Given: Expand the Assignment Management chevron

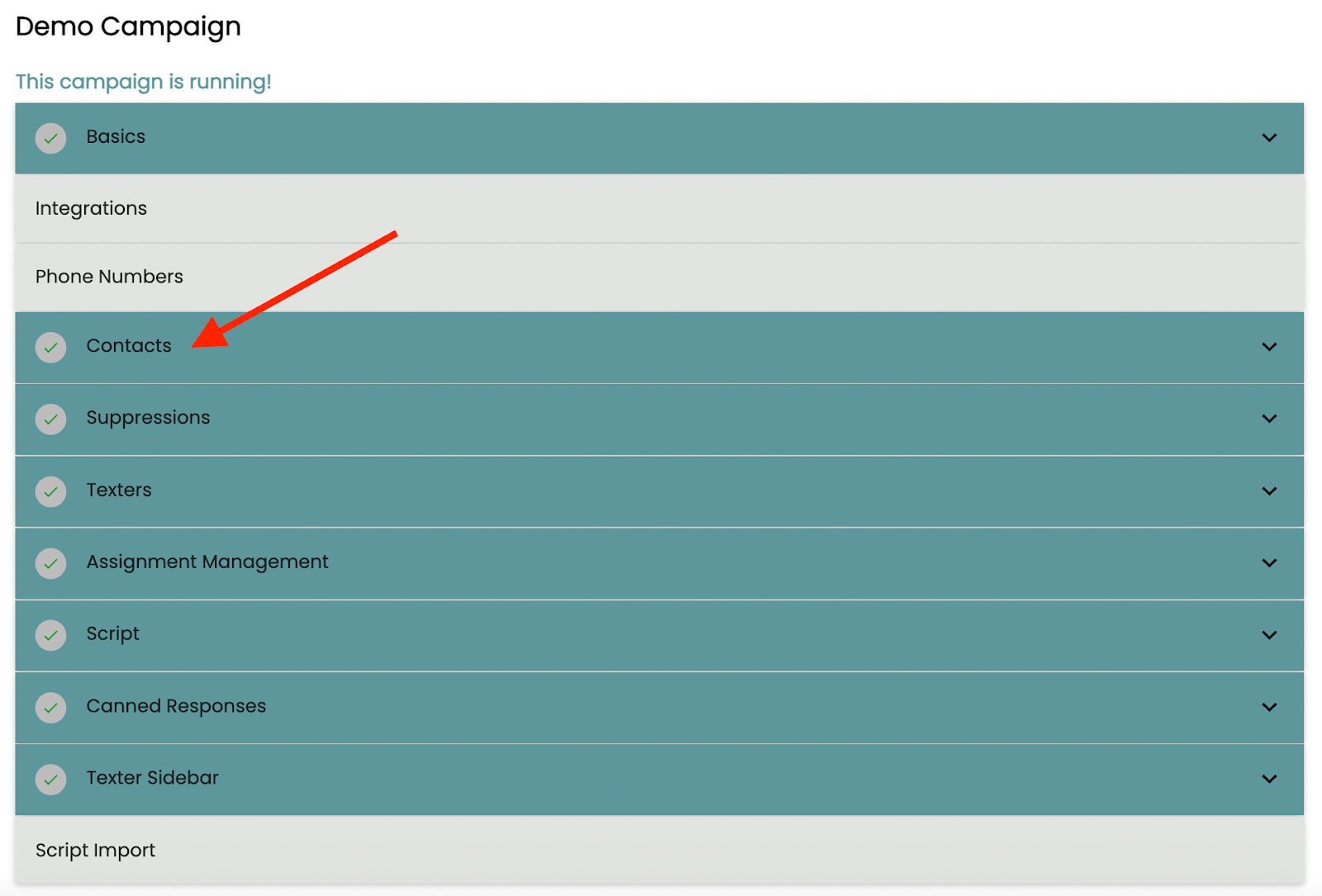Looking at the screenshot, I should click(x=1269, y=562).
